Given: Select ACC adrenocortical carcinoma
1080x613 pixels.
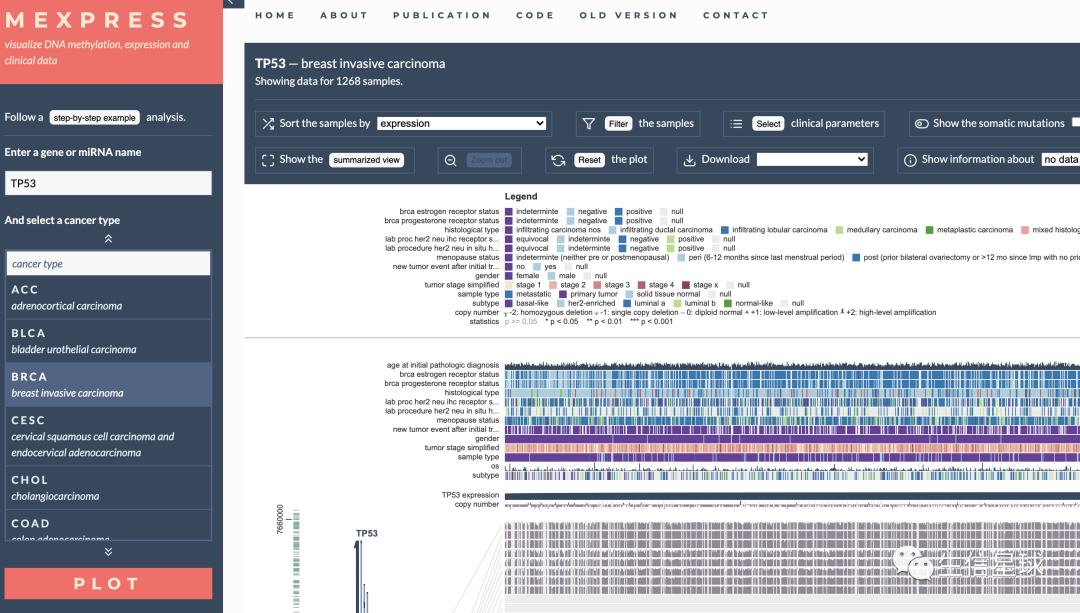Looking at the screenshot, I should pyautogui.click(x=108, y=298).
